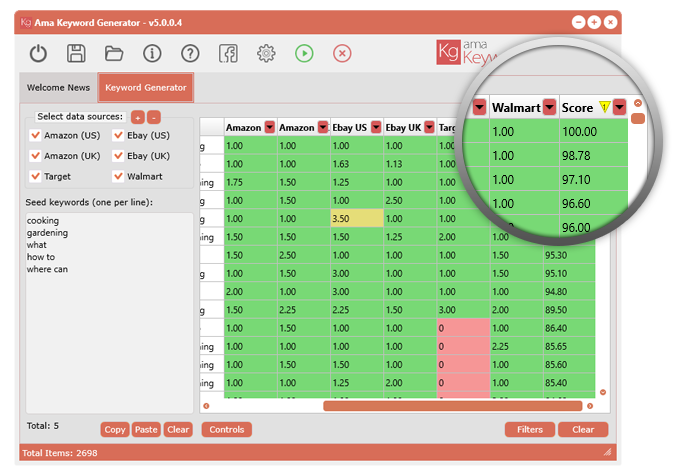The width and height of the screenshot is (676, 476).
Task: Click inside the seed keywords text area
Action: click(x=109, y=313)
